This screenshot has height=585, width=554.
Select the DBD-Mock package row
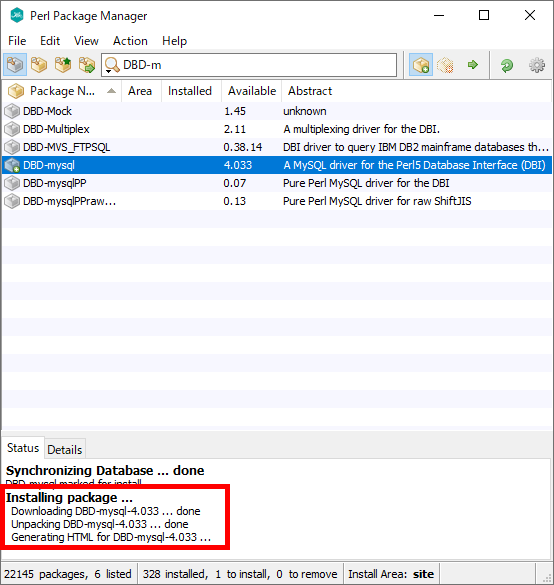(277, 111)
